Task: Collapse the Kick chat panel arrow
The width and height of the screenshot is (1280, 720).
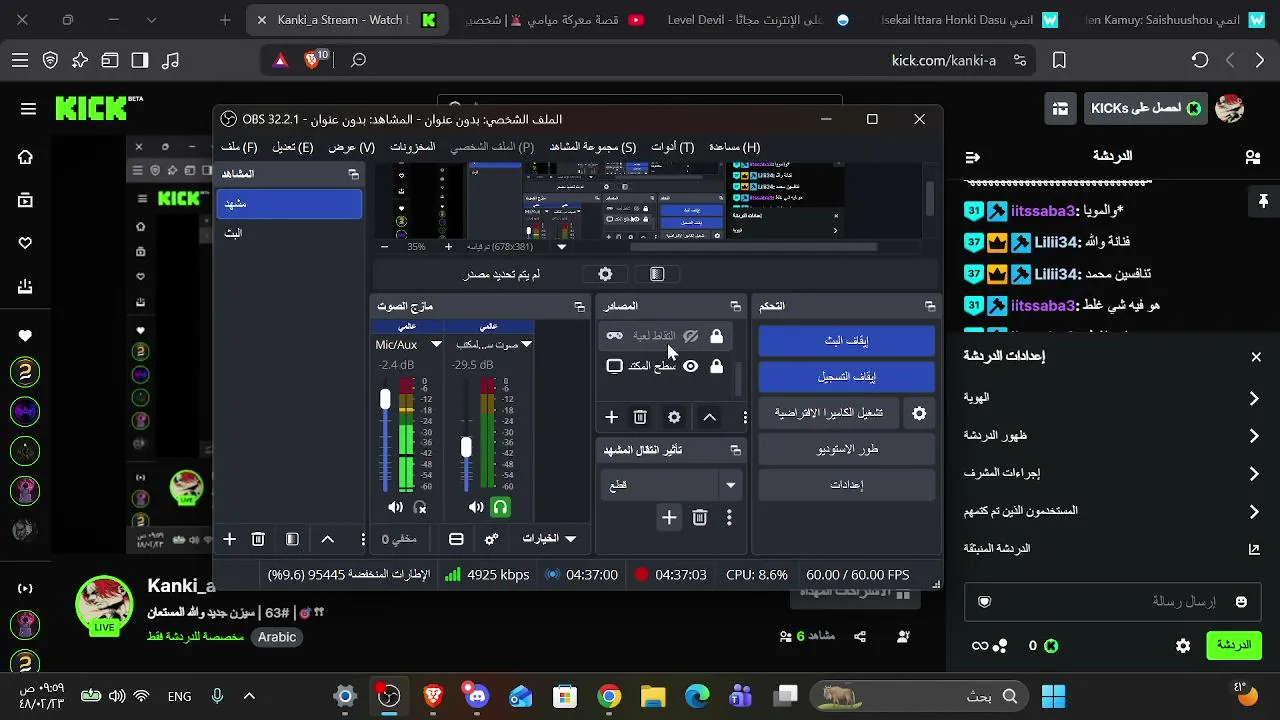Action: [x=973, y=157]
